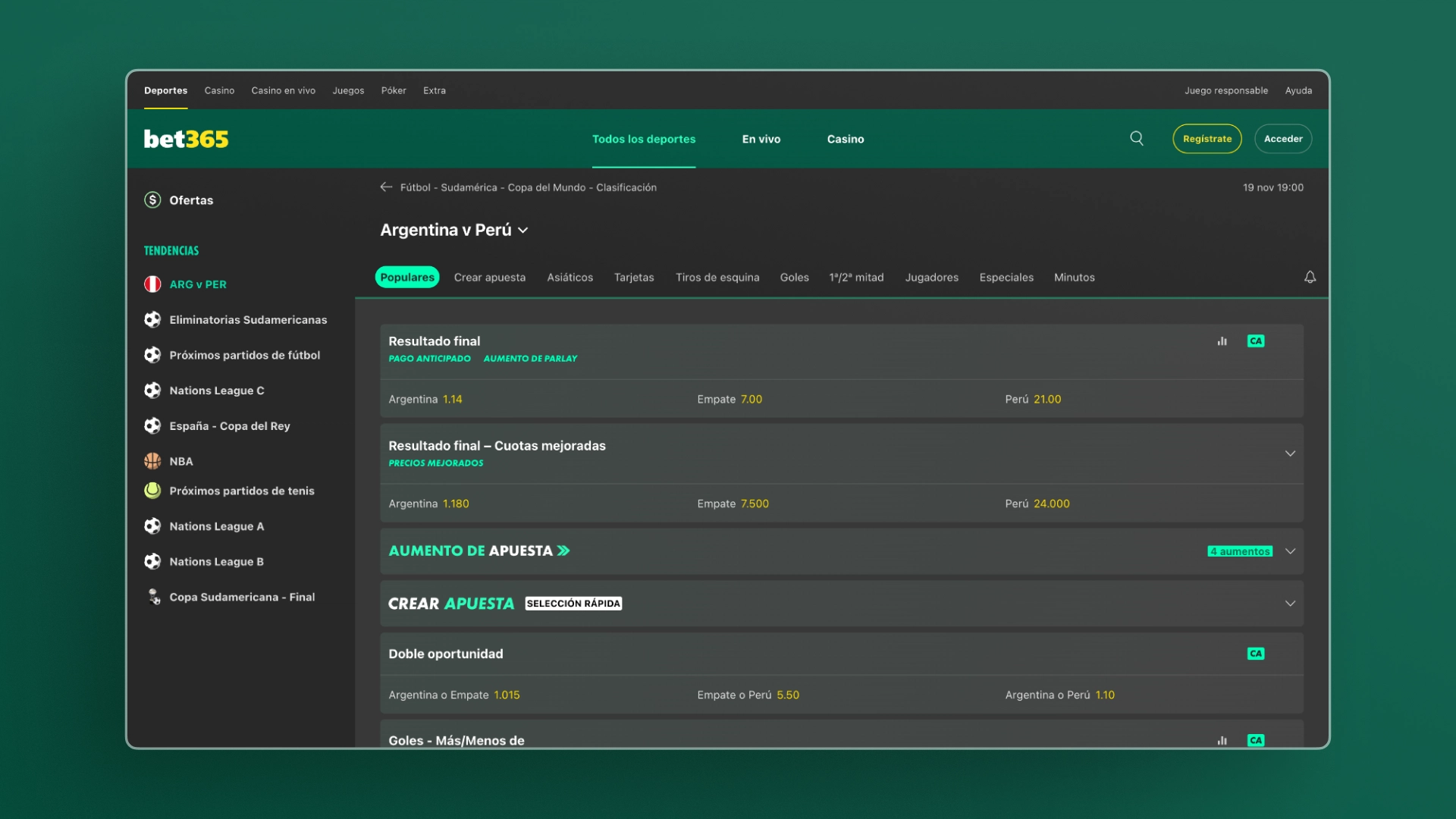Go back using the left arrow icon
Image resolution: width=1456 pixels, height=819 pixels.
tap(386, 187)
